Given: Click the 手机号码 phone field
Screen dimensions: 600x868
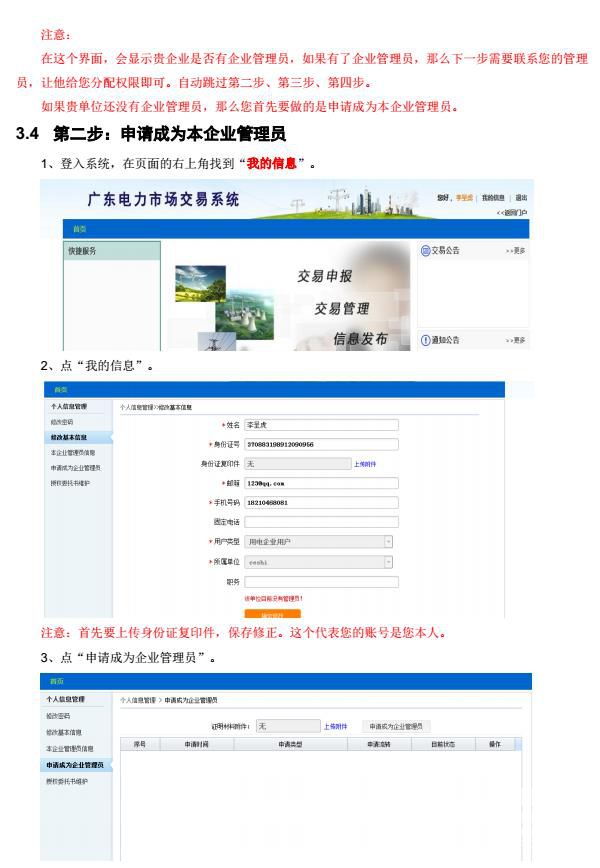Looking at the screenshot, I should [322, 503].
